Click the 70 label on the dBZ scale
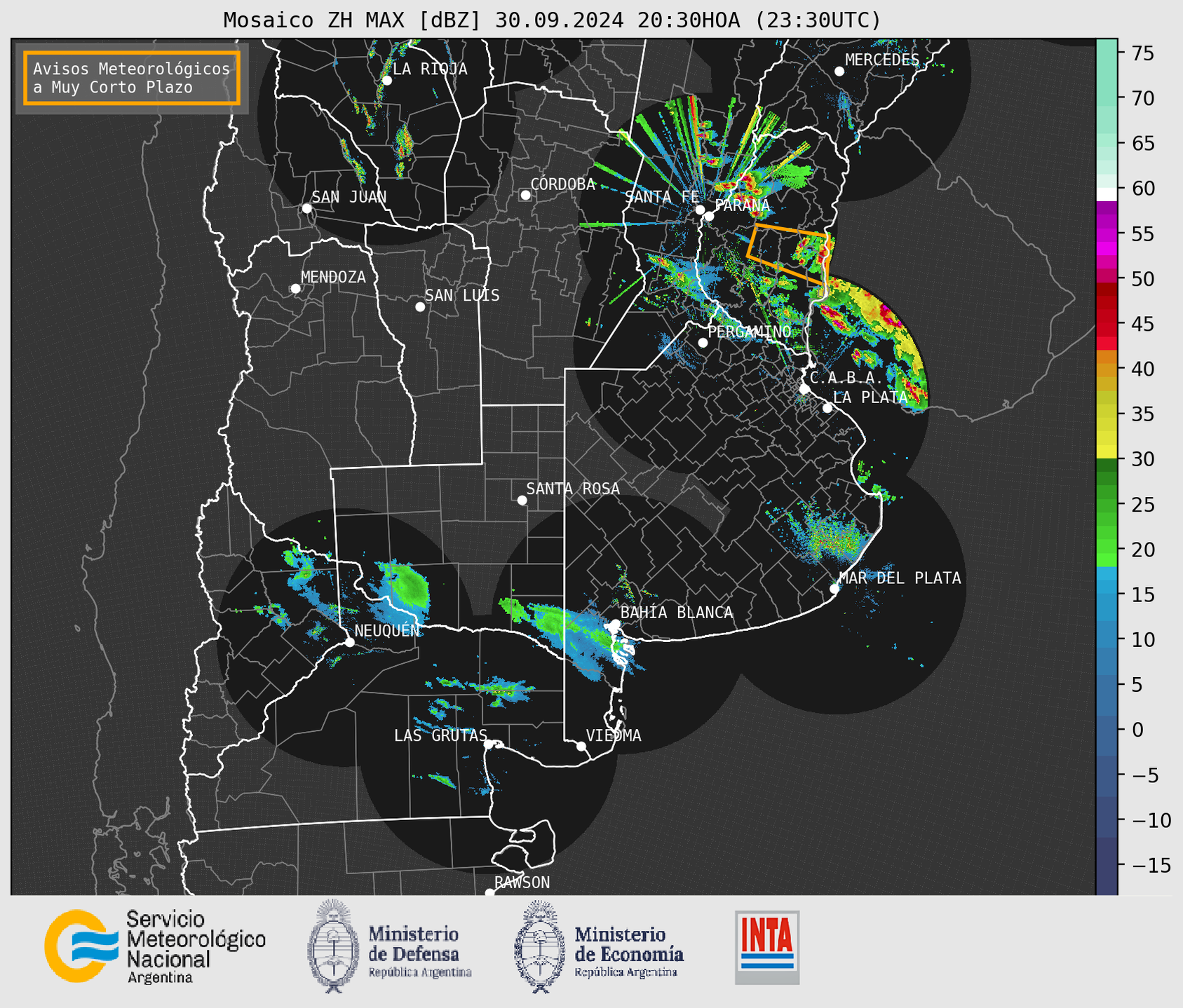The height and width of the screenshot is (1008, 1183). point(1142,98)
